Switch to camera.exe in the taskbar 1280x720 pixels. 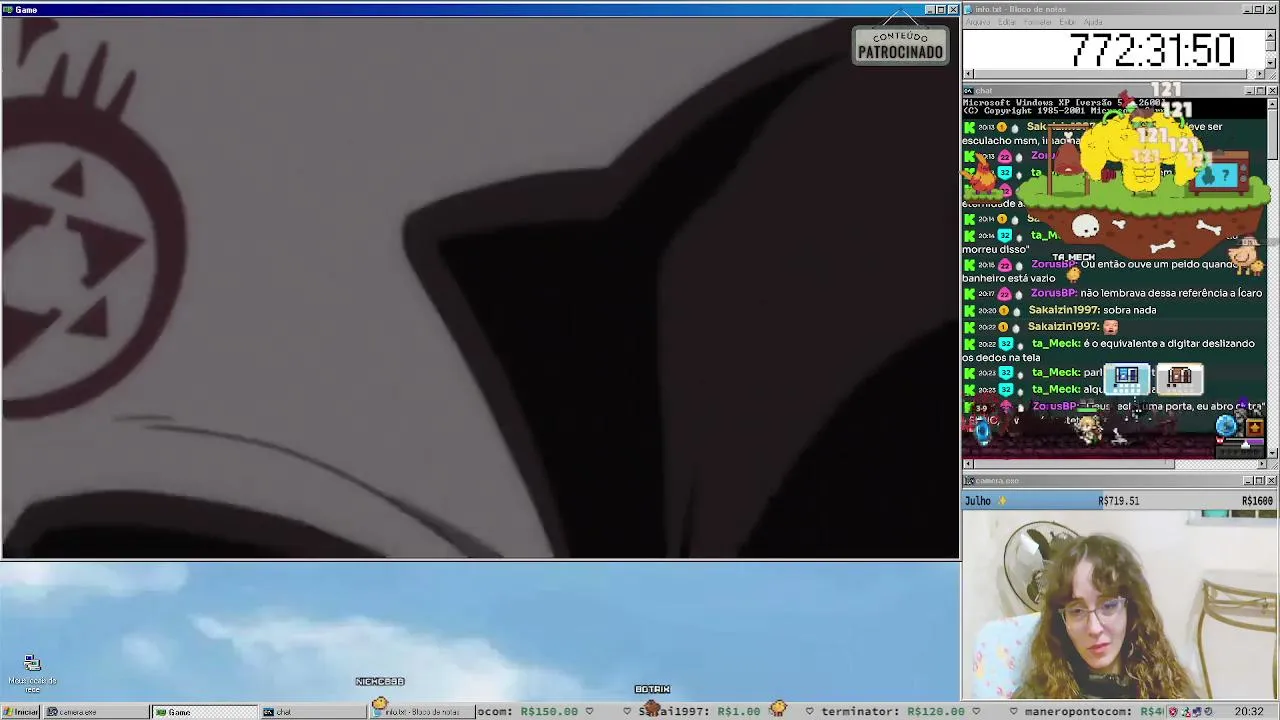click(96, 712)
